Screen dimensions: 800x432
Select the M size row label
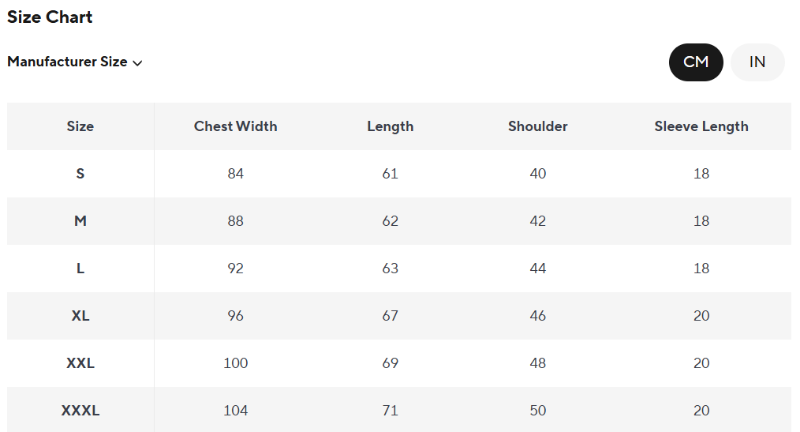click(80, 221)
